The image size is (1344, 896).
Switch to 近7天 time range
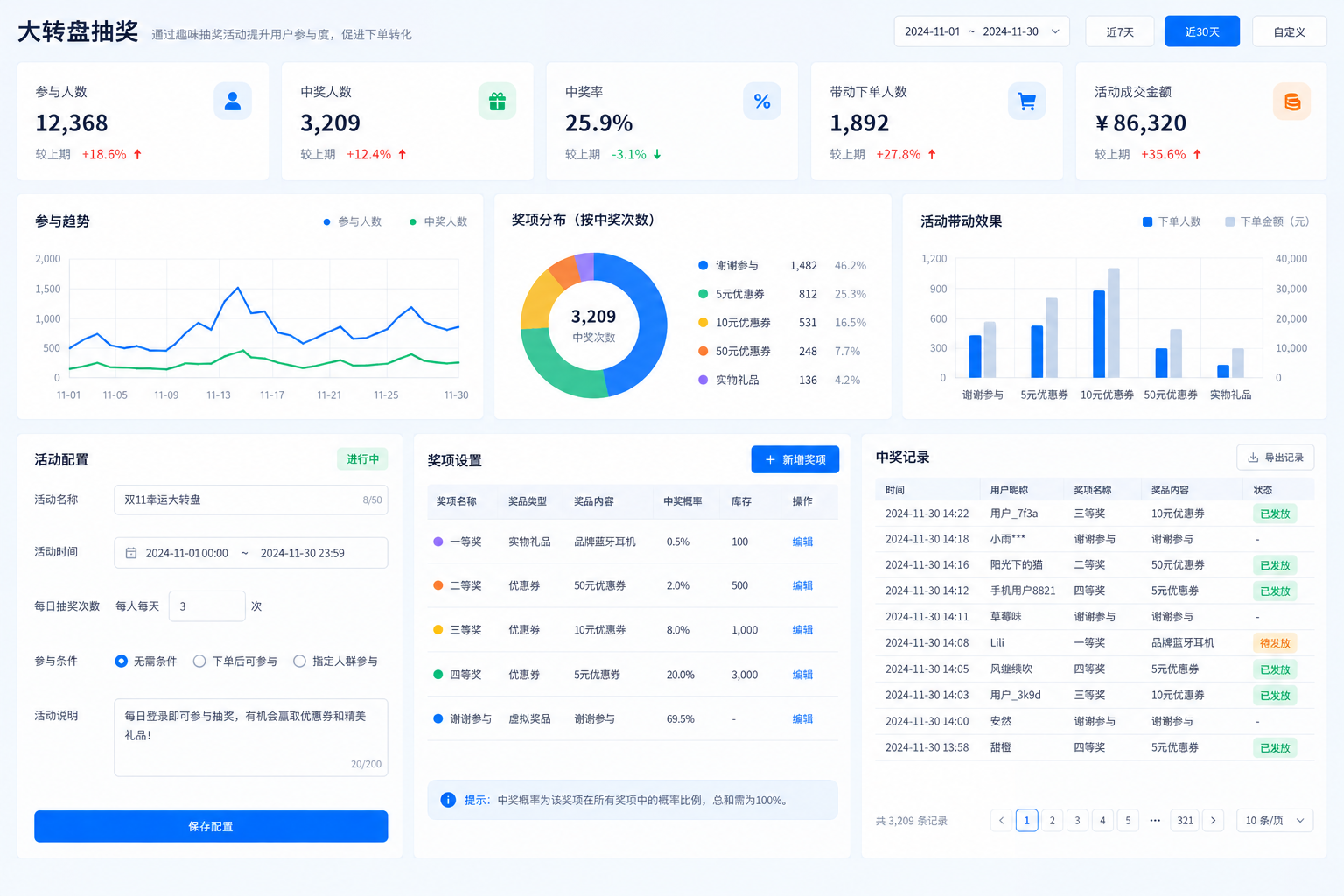pyautogui.click(x=1120, y=31)
